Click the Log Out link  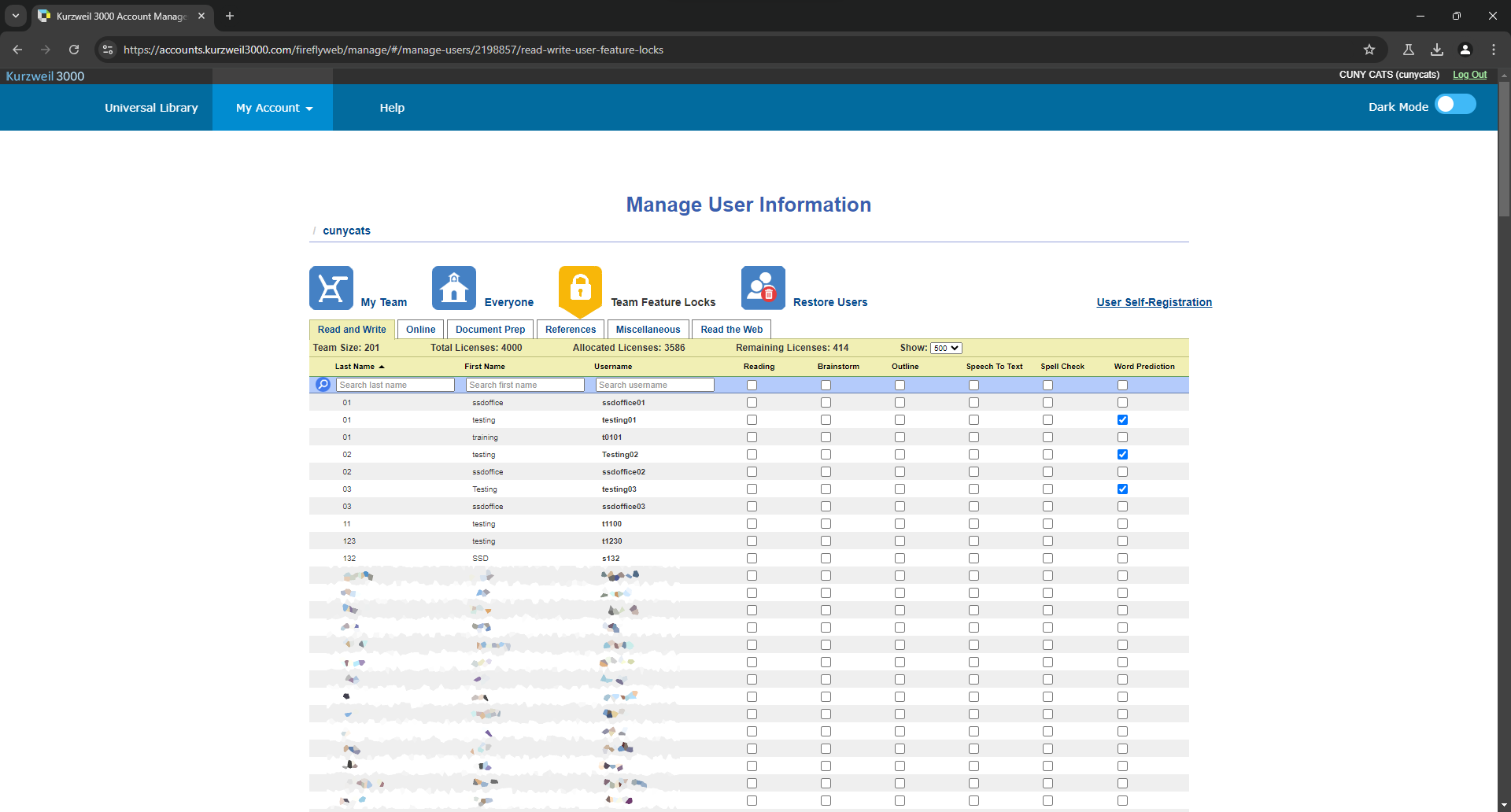[x=1469, y=75]
